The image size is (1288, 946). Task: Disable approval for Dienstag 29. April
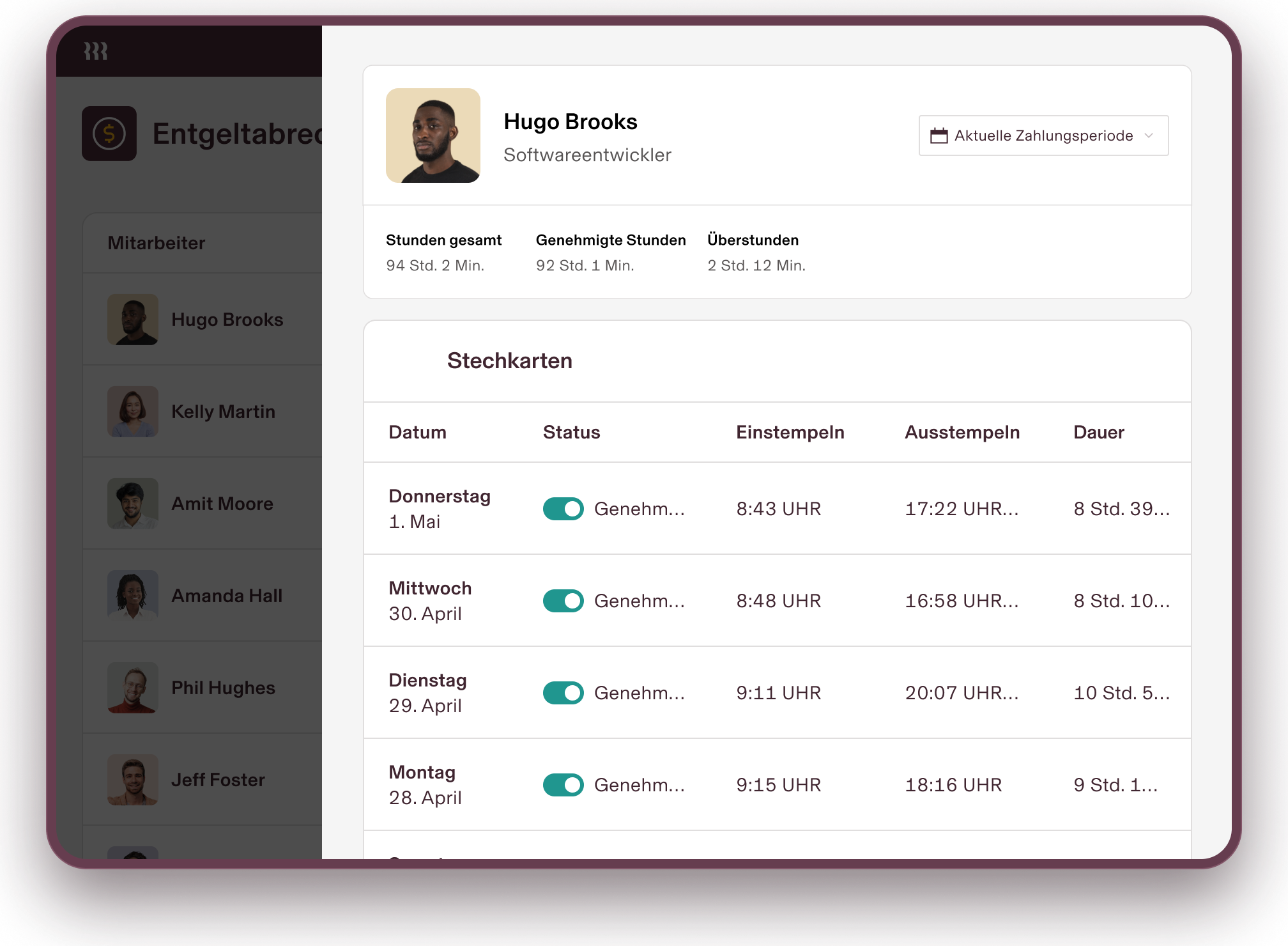tap(563, 693)
